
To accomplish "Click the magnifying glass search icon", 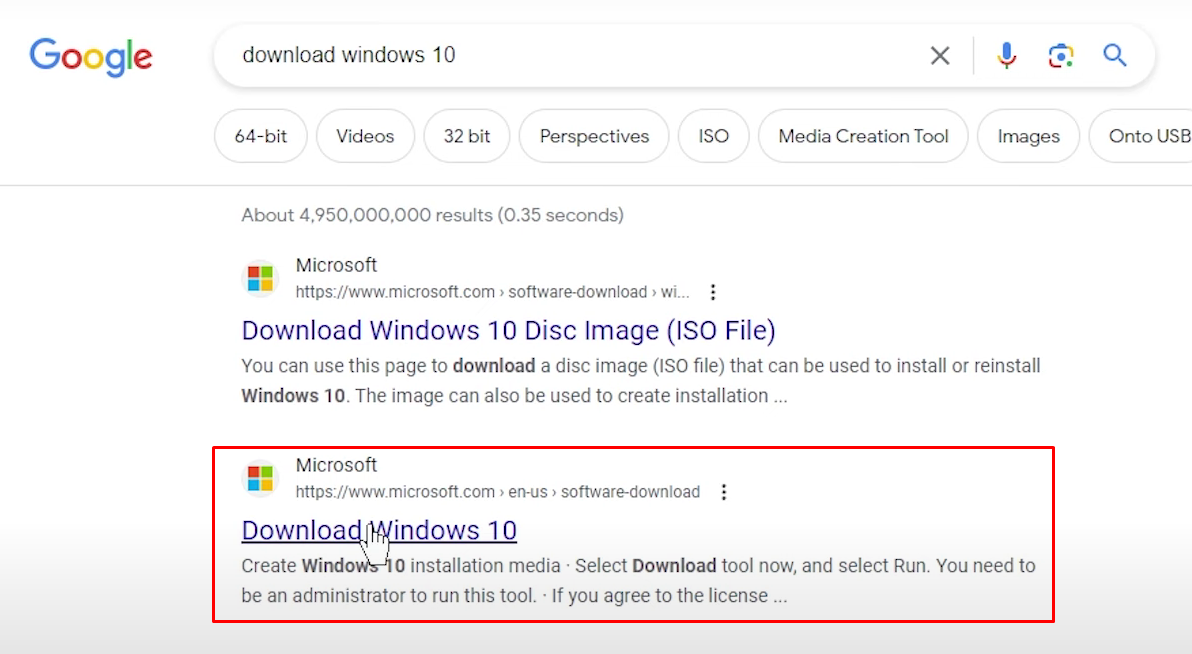I will (x=1114, y=56).
